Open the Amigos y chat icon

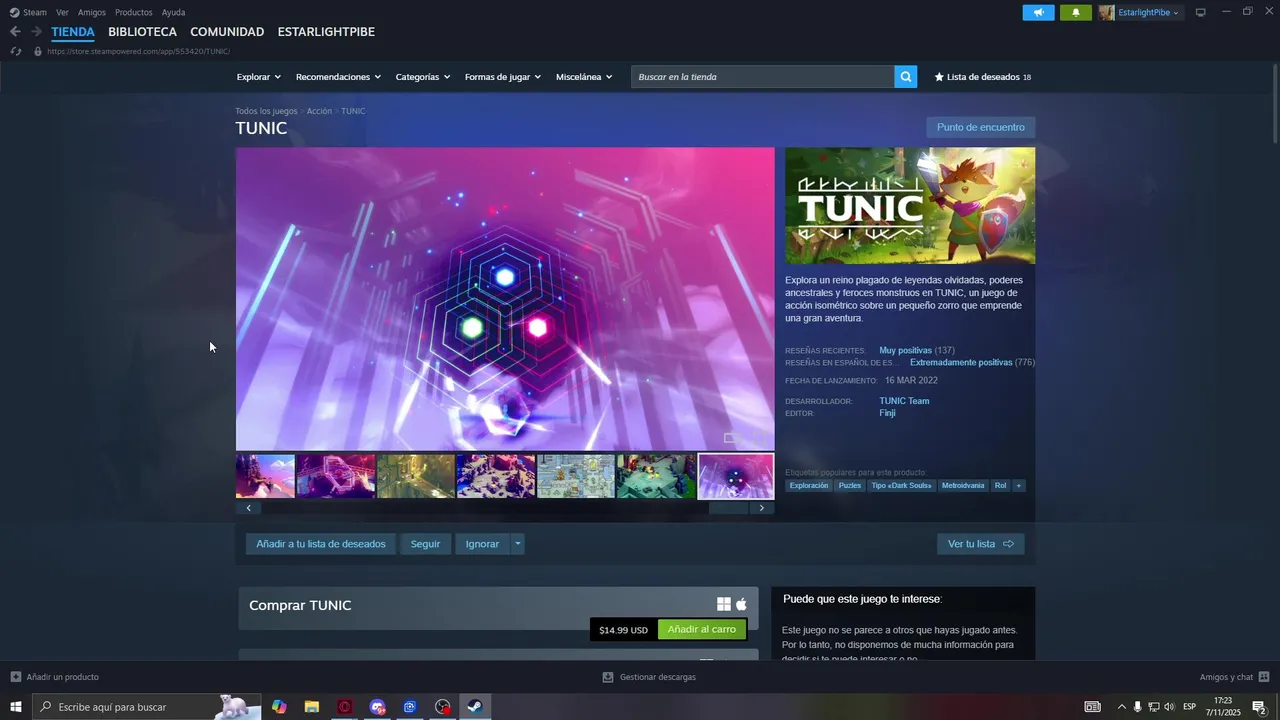1264,677
